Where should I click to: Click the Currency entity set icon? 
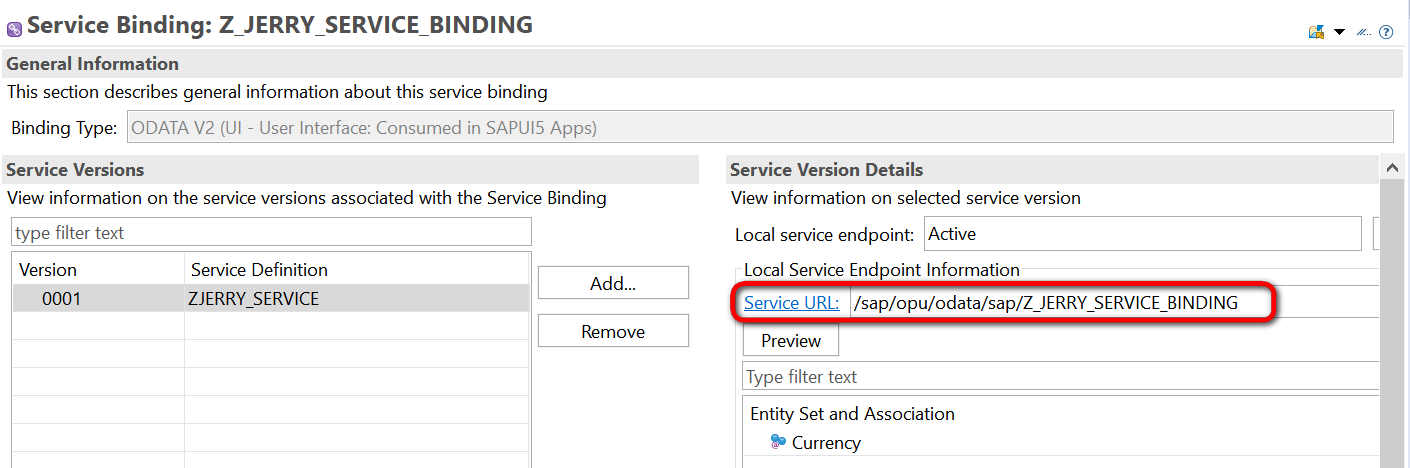pyautogui.click(x=778, y=442)
